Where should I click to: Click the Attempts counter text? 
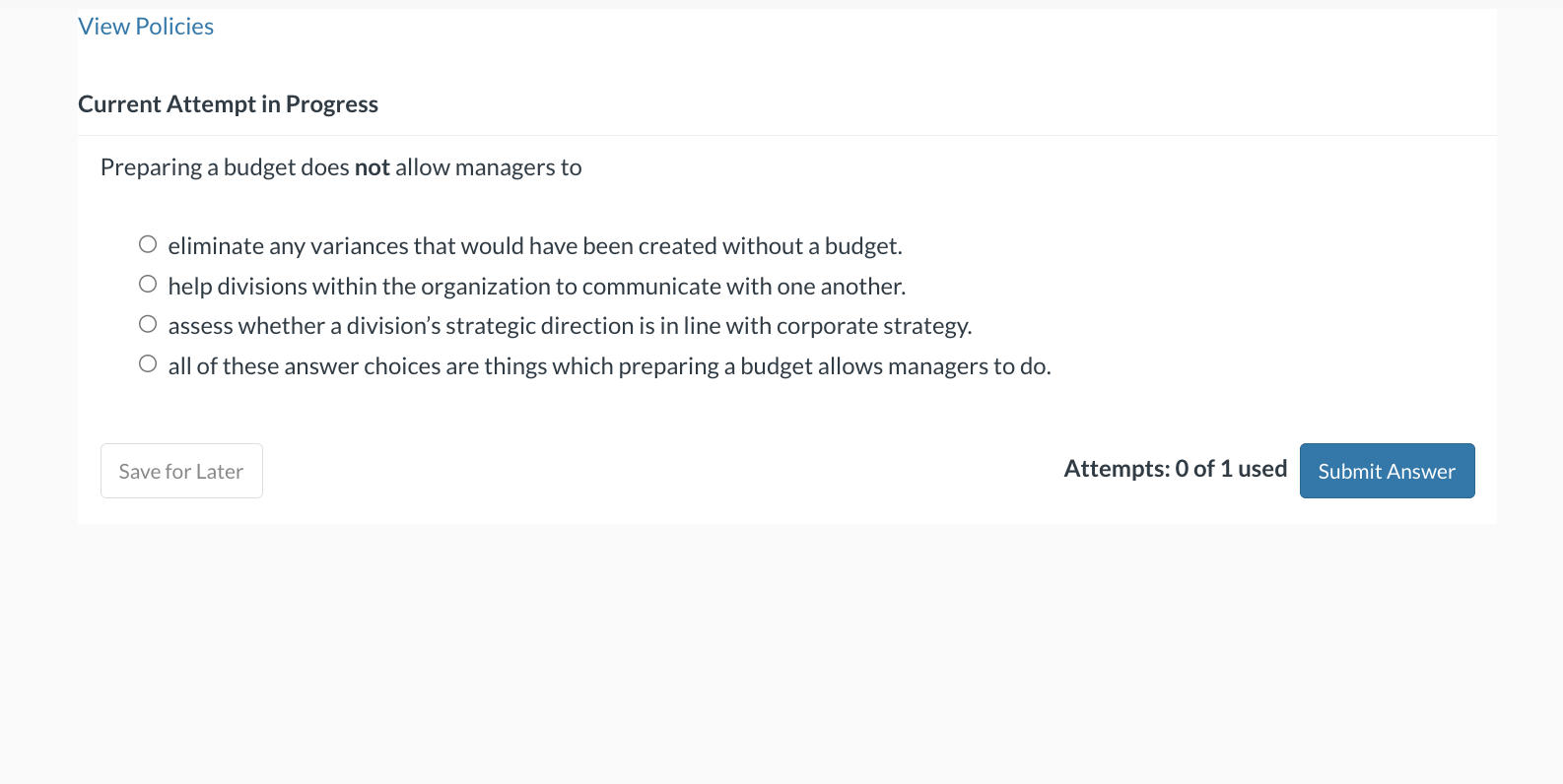tap(1175, 468)
